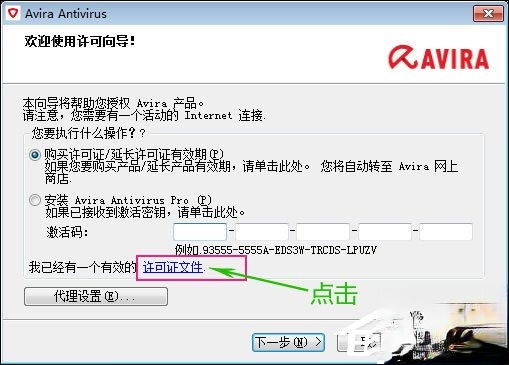Close the Avira Antivirus dialog
The image size is (509, 365).
click(488, 14)
